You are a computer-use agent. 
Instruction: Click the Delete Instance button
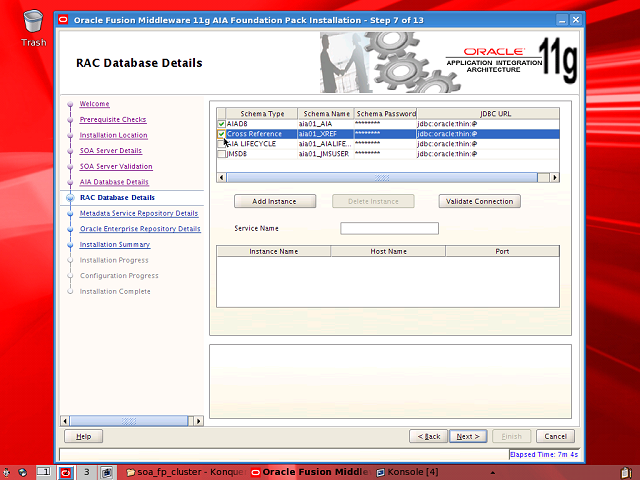[373, 201]
